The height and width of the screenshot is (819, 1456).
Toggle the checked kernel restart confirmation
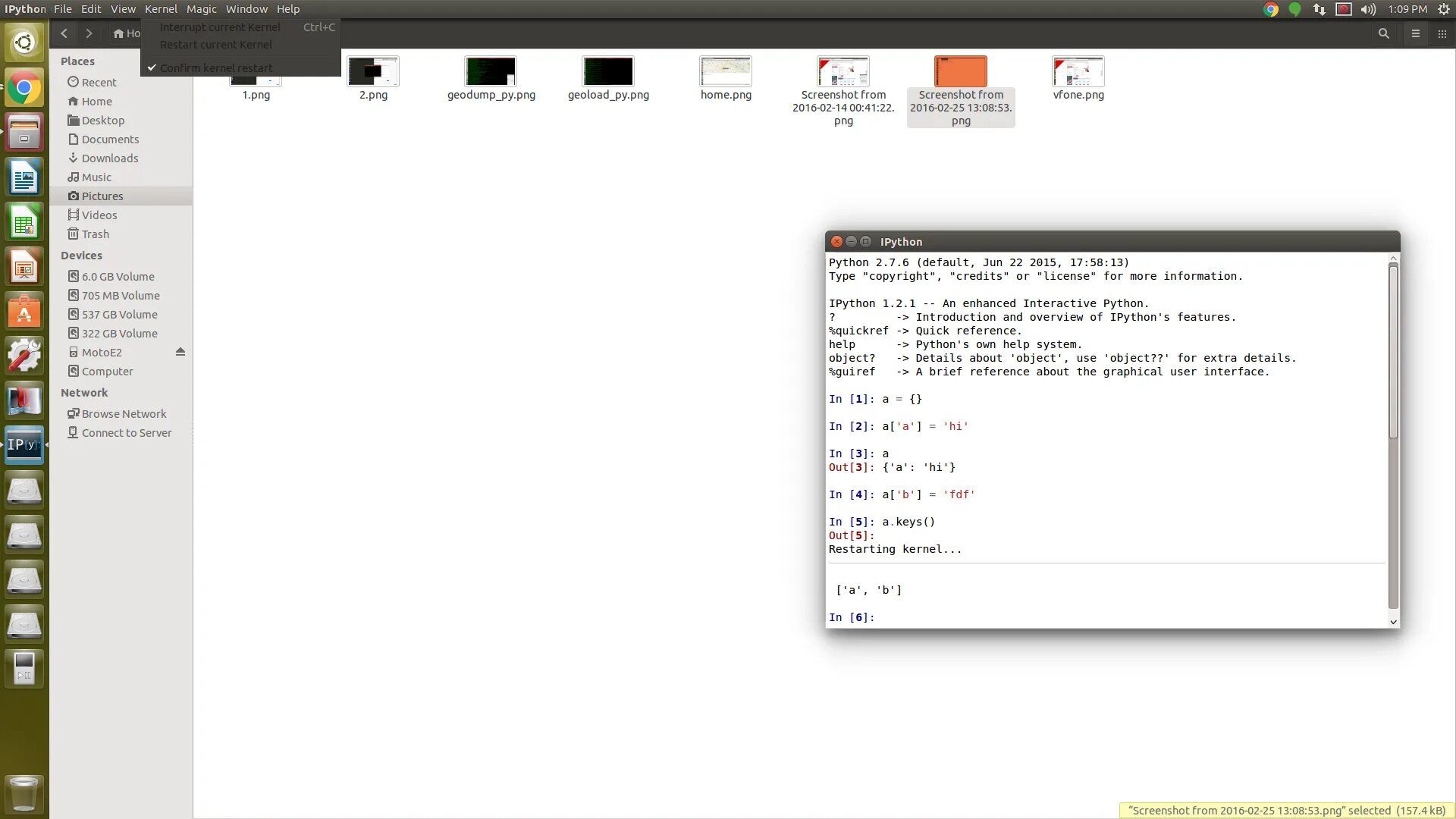[216, 67]
